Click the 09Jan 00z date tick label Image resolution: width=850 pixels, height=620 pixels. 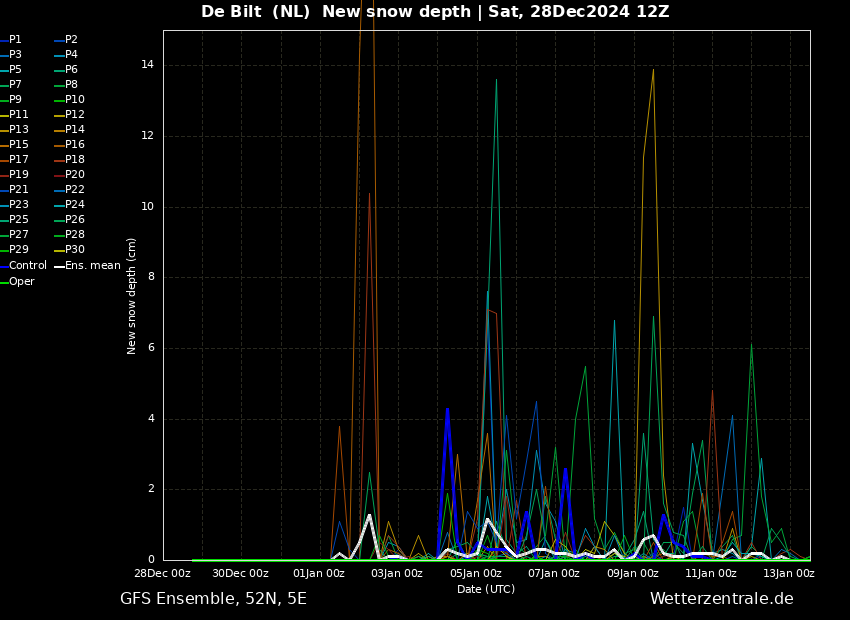(632, 574)
